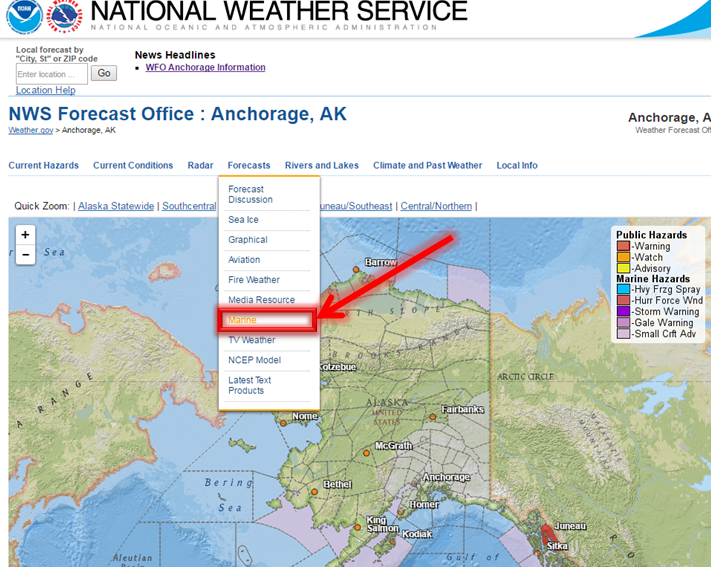Click the National Weather Service emblem
711x567 pixels.
click(65, 16)
